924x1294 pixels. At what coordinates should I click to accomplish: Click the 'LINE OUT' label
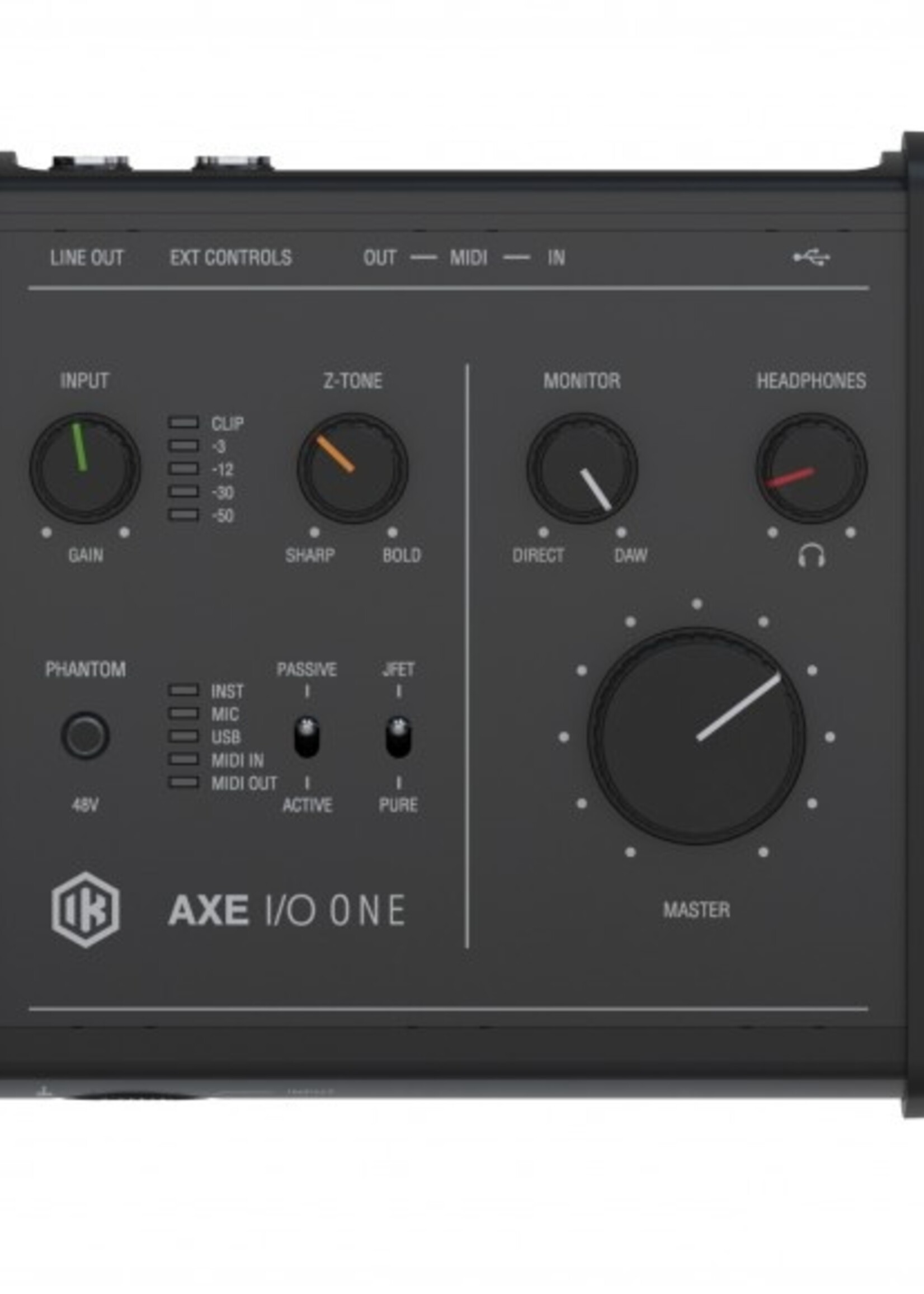[87, 258]
